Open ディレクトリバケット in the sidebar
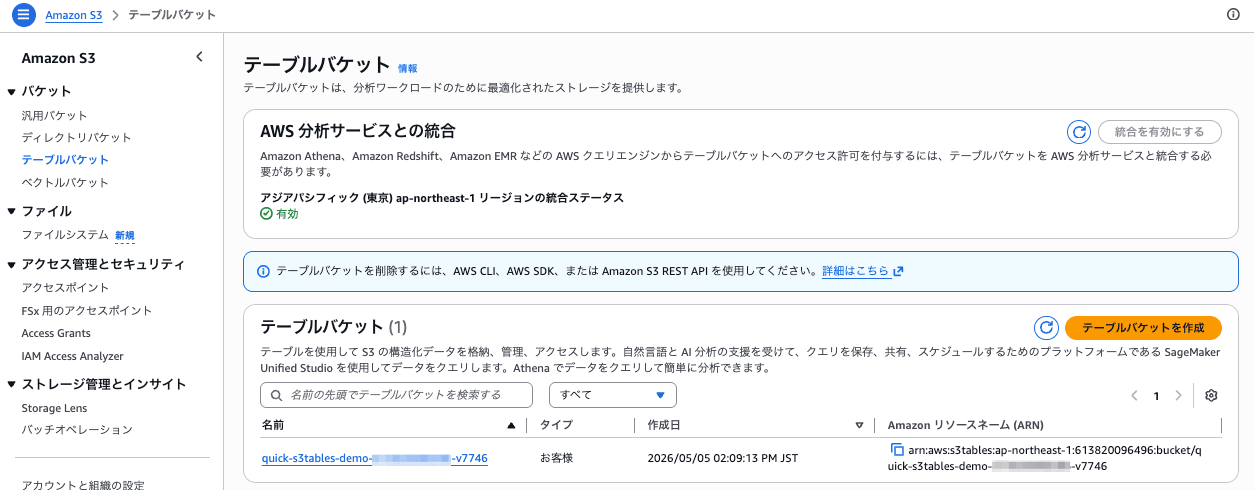Screen dimensions: 1254x490 coord(76,137)
